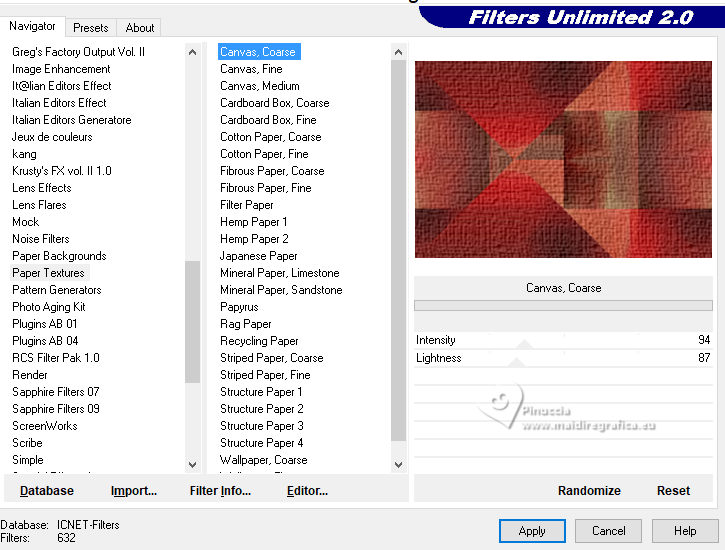Select Mineral Paper, Sandstone filter
This screenshot has width=725, height=550.
(x=281, y=290)
